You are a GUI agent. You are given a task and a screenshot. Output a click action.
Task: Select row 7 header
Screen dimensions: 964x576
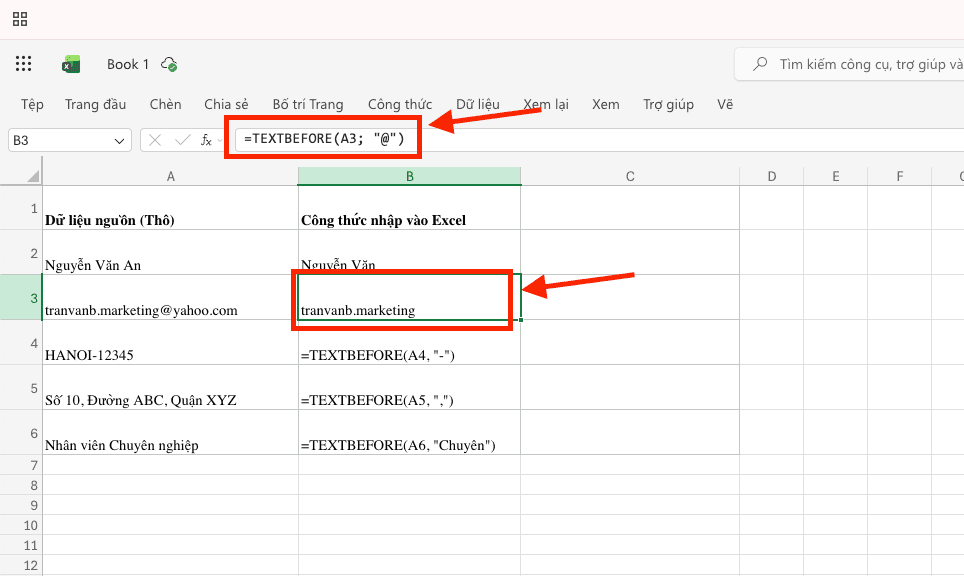(21, 465)
